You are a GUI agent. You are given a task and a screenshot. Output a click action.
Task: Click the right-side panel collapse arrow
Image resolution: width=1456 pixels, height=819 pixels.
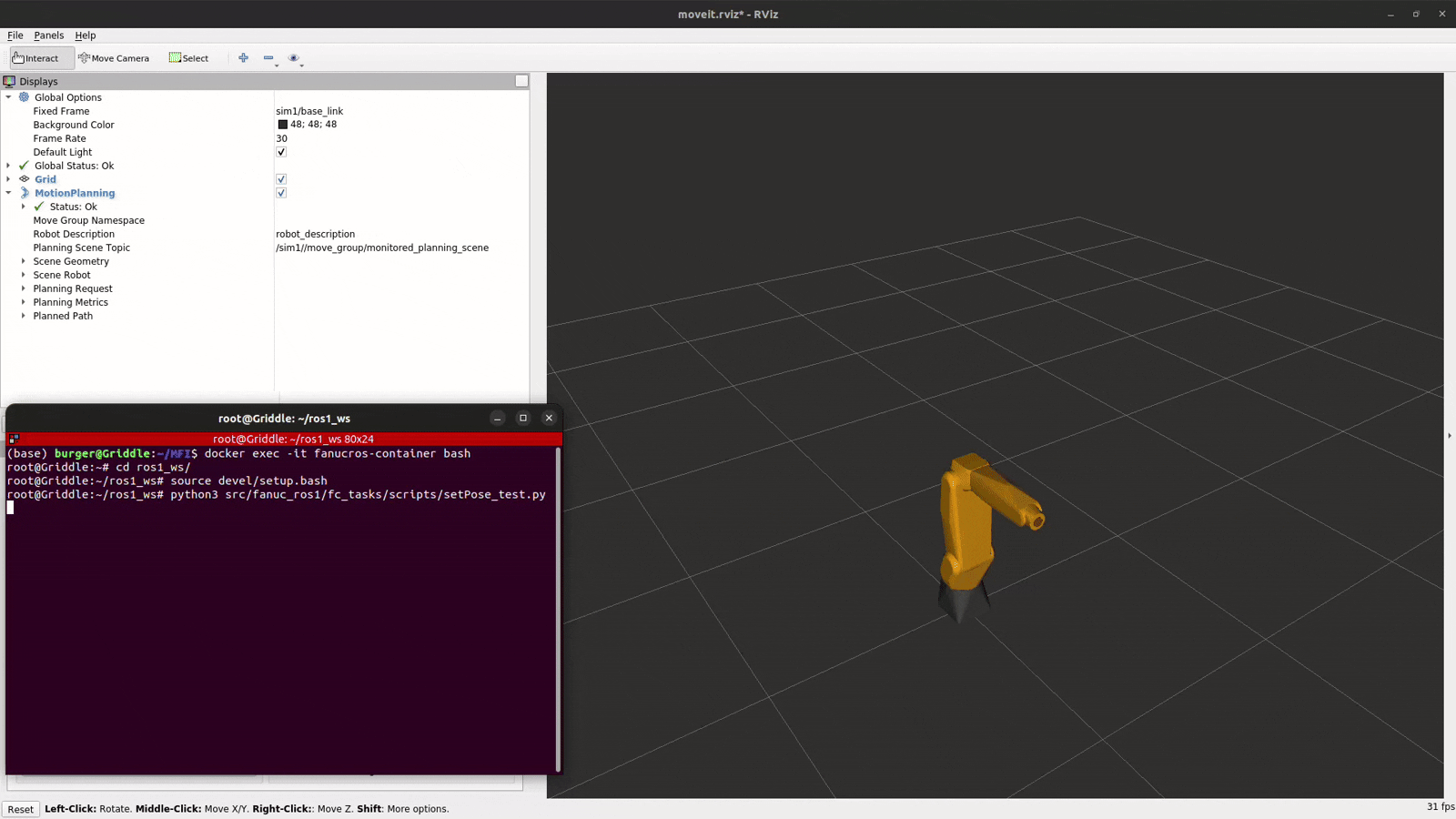(x=1450, y=436)
